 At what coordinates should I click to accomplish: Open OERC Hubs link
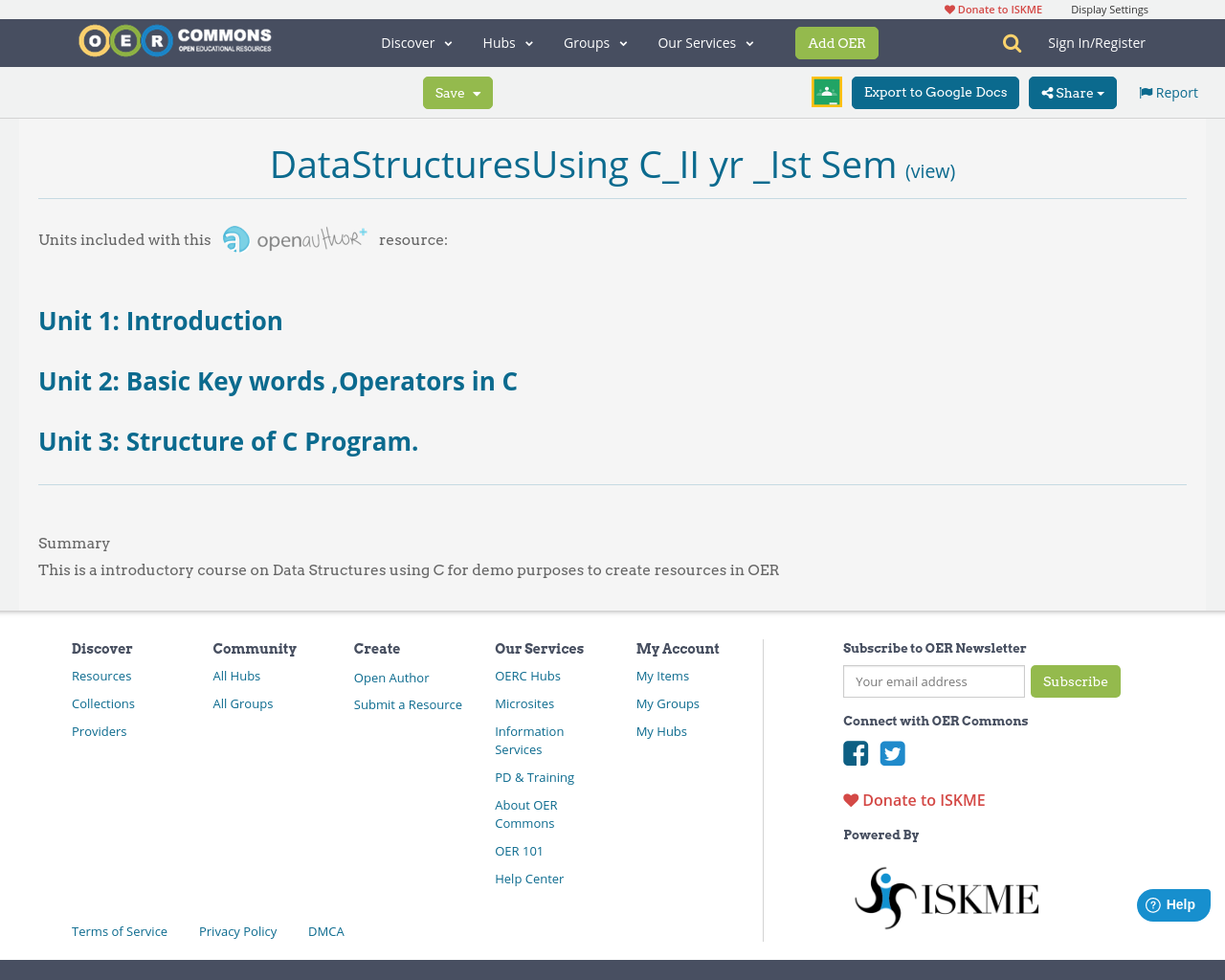click(x=527, y=676)
